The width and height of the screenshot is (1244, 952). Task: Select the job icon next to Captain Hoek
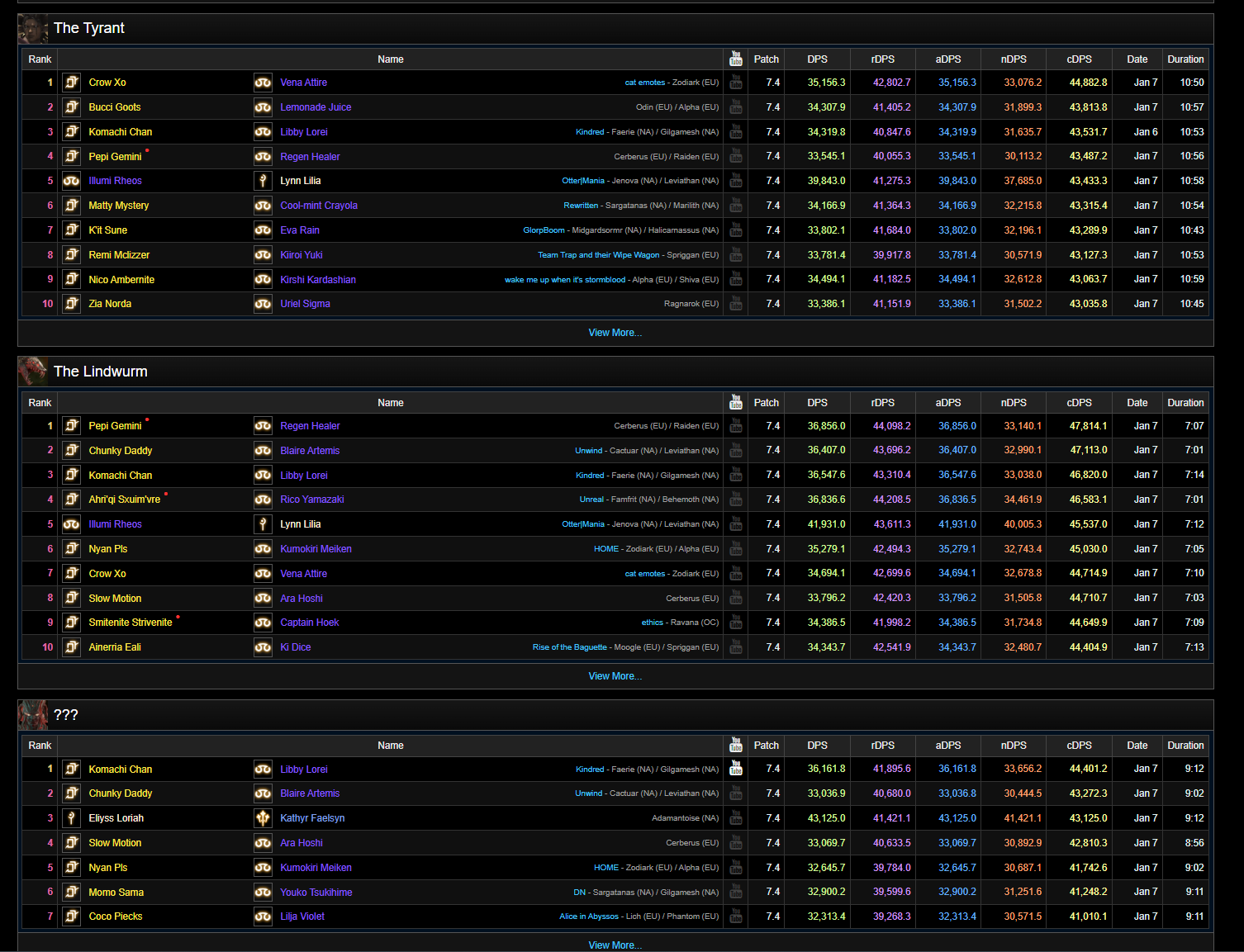[x=263, y=622]
